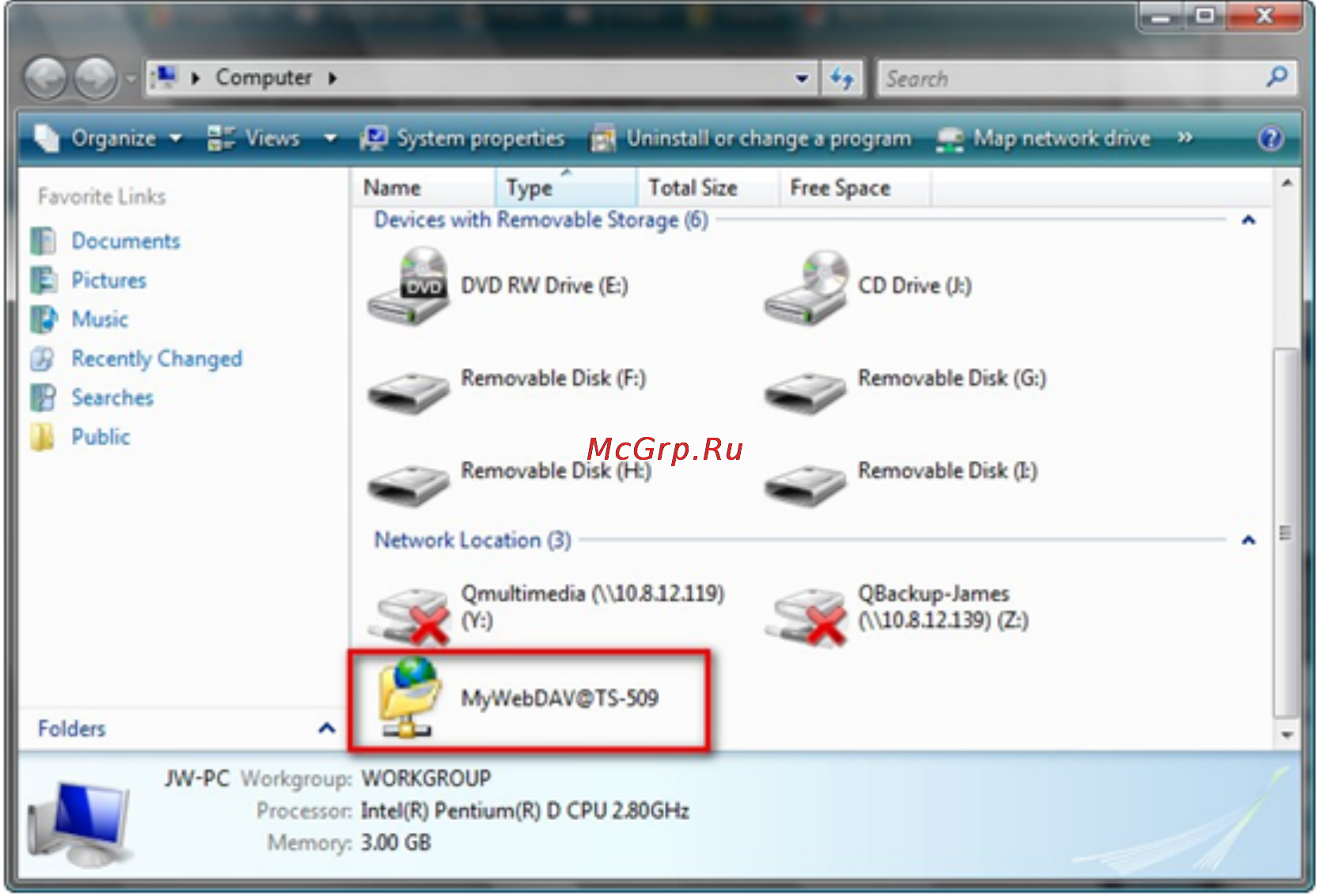Sort by the Type column header
The image size is (1321, 896).
coord(567,188)
